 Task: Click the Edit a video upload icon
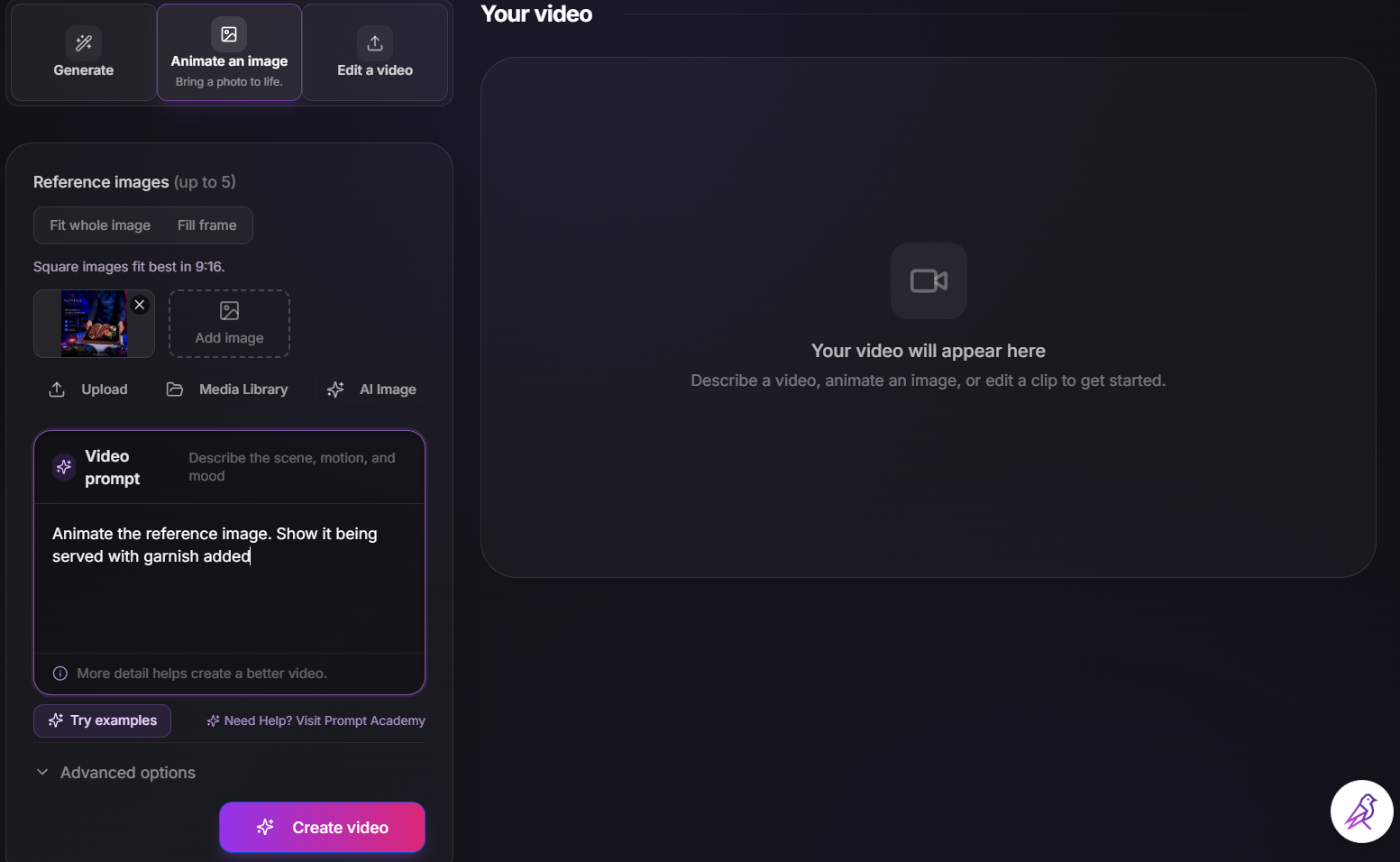coord(375,42)
